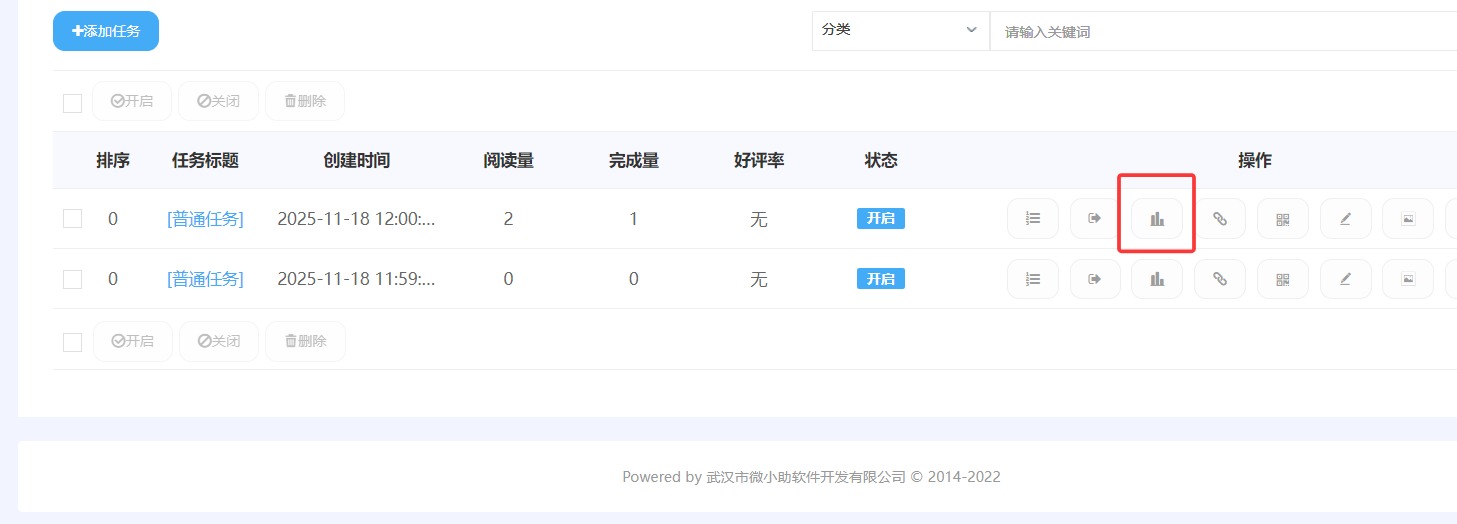Tick checkbox for 12:00 task row
This screenshot has width=1457, height=524.
[72, 219]
